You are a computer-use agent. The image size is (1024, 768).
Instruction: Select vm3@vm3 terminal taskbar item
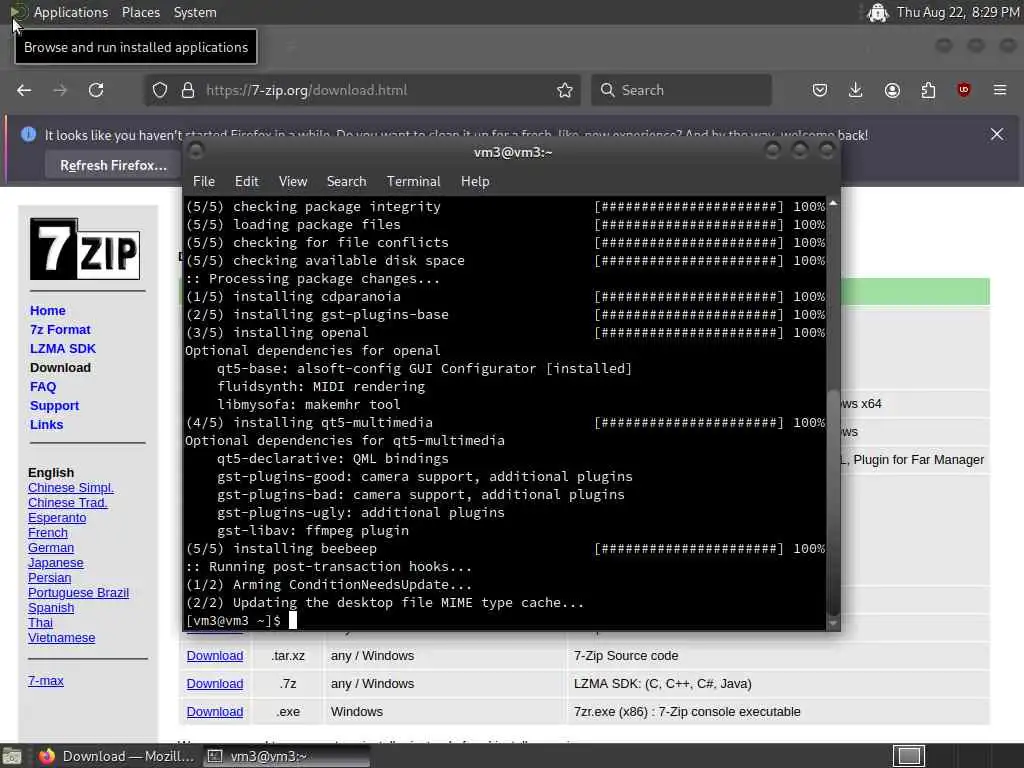pyautogui.click(x=287, y=756)
